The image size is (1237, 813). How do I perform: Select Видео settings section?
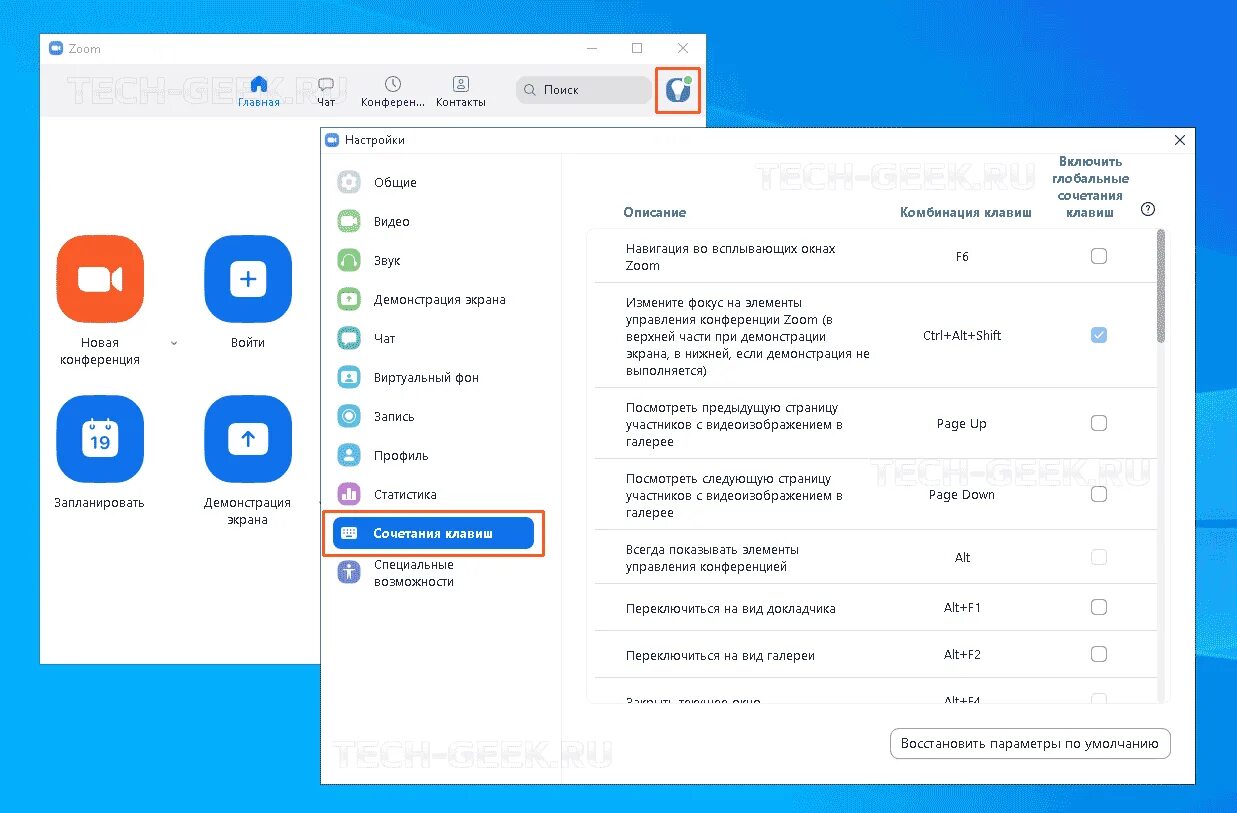coord(392,222)
